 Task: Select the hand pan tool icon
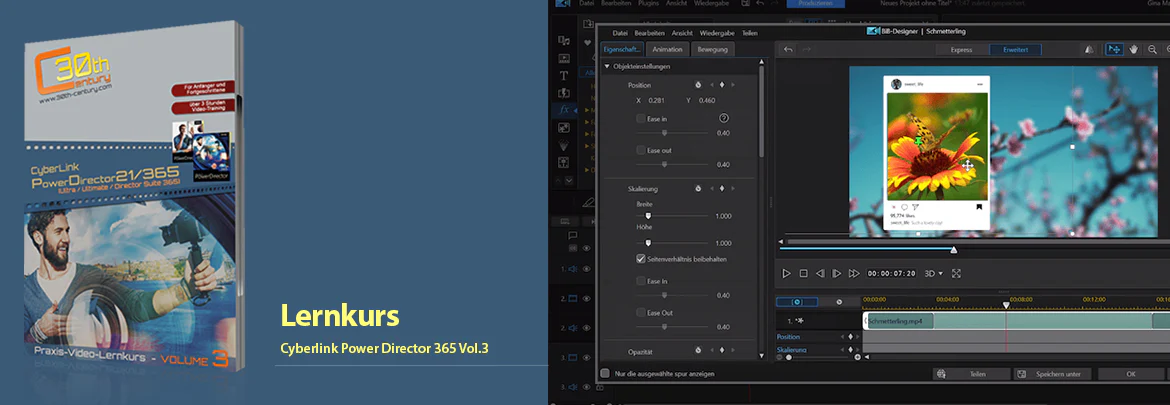1134,49
